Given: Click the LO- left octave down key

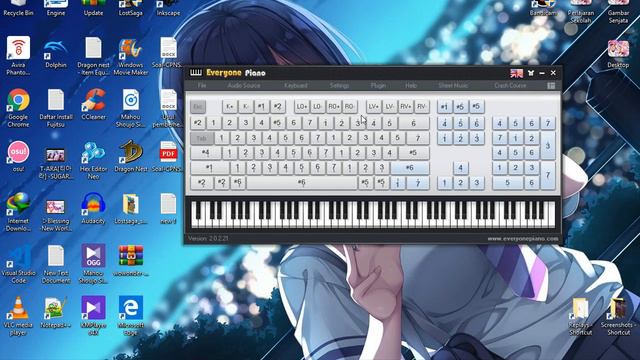Looking at the screenshot, I should pyautogui.click(x=318, y=107).
